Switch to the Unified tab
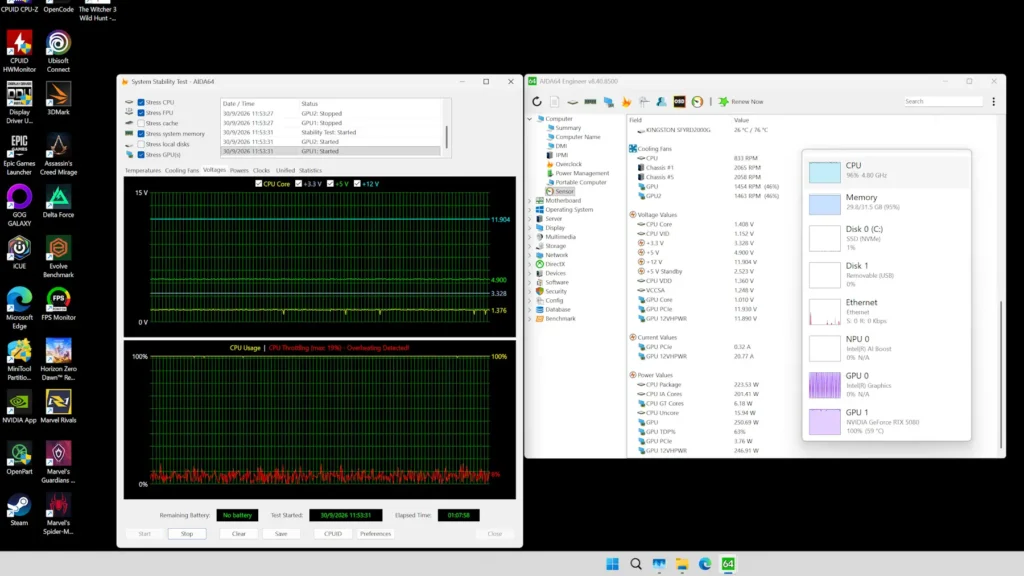The height and width of the screenshot is (576, 1024). tap(285, 170)
